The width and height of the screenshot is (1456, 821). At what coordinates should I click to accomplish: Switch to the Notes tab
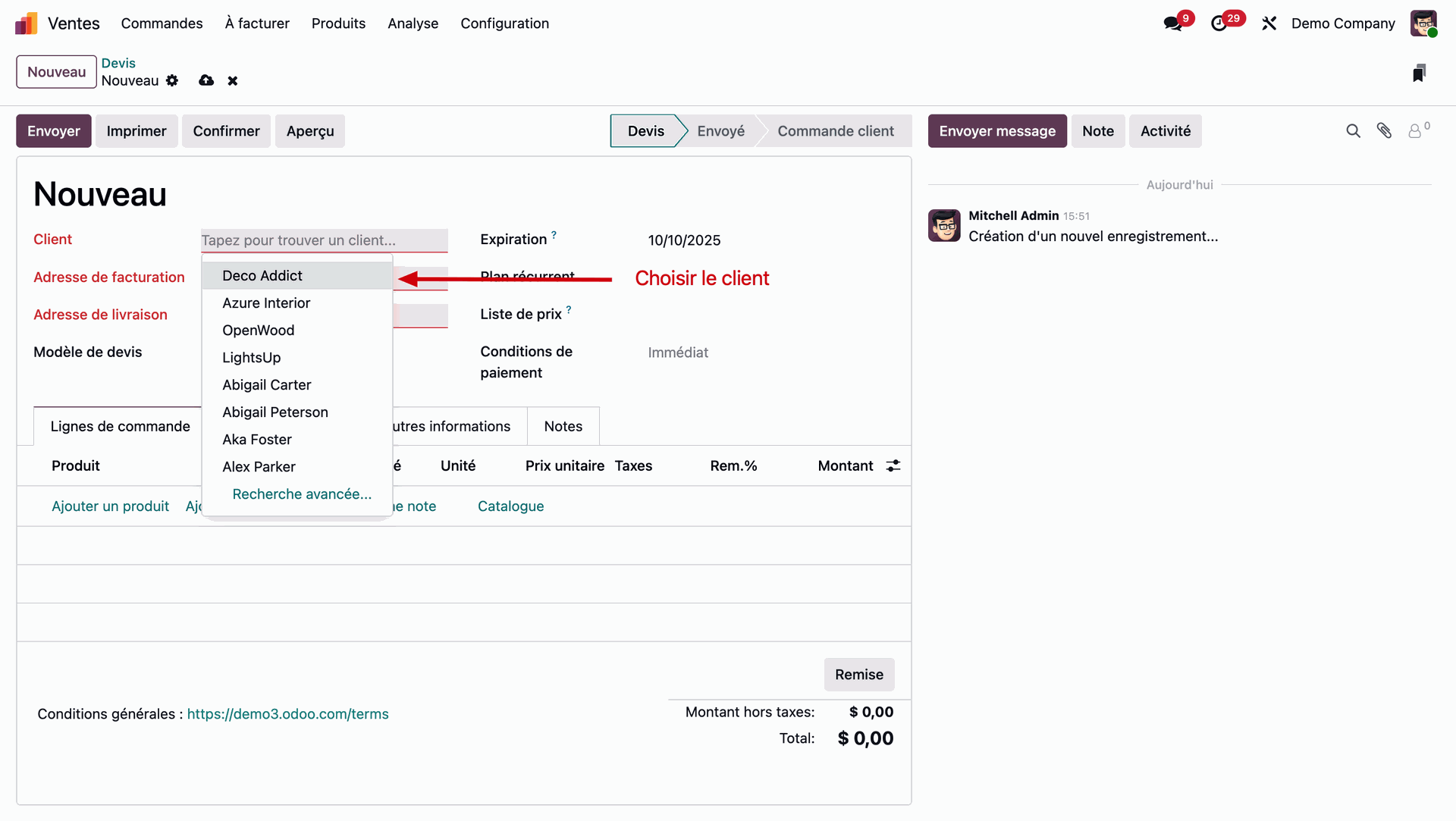(563, 426)
